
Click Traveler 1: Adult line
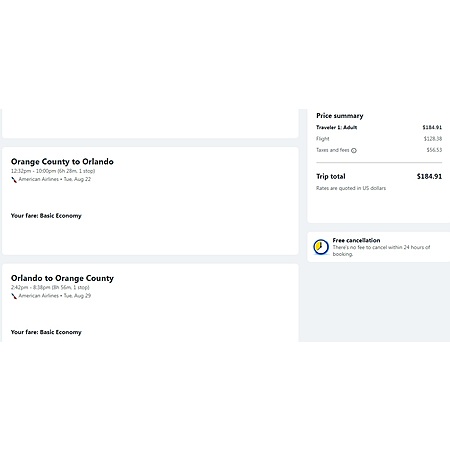coord(379,127)
